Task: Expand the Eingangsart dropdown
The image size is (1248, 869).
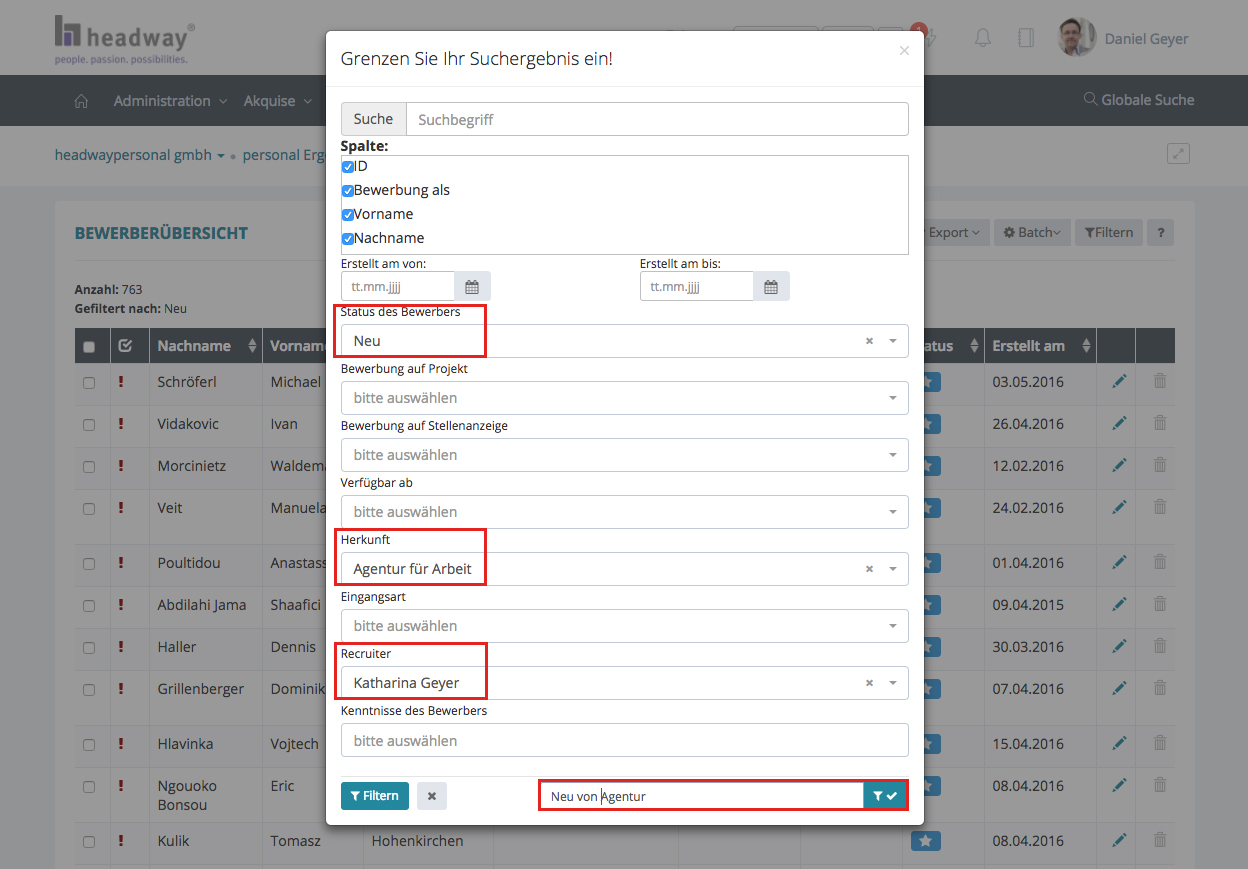Action: [624, 626]
